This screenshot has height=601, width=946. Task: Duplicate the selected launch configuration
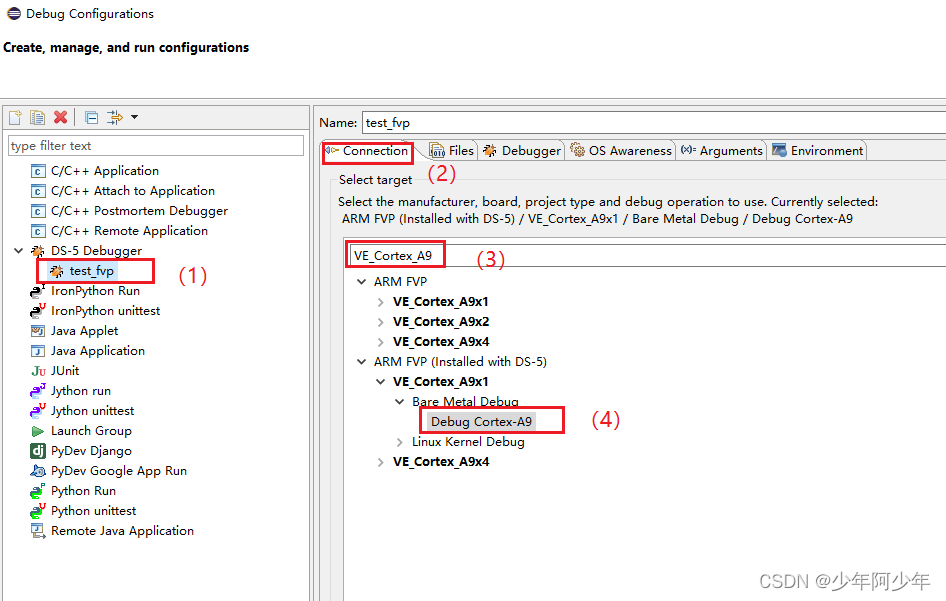pos(37,117)
